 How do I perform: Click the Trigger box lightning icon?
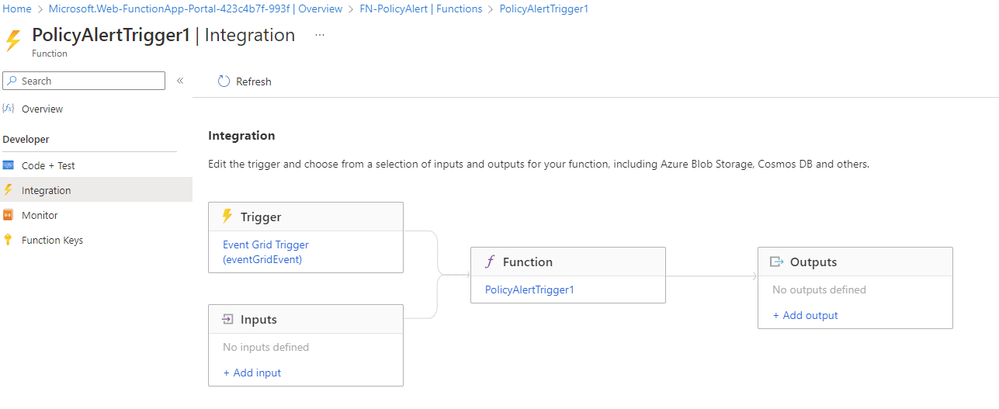point(227,217)
